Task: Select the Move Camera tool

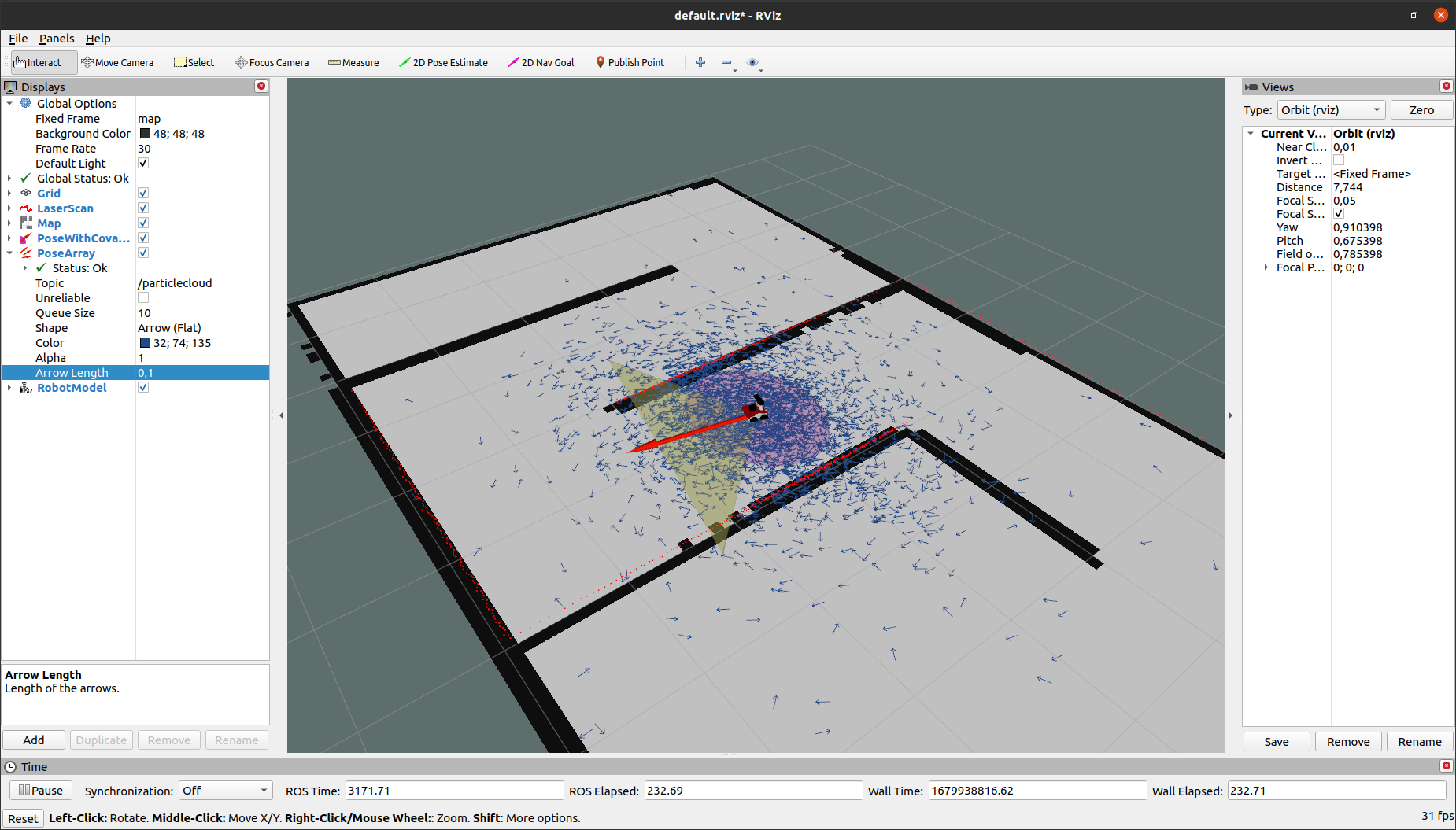Action: (117, 62)
